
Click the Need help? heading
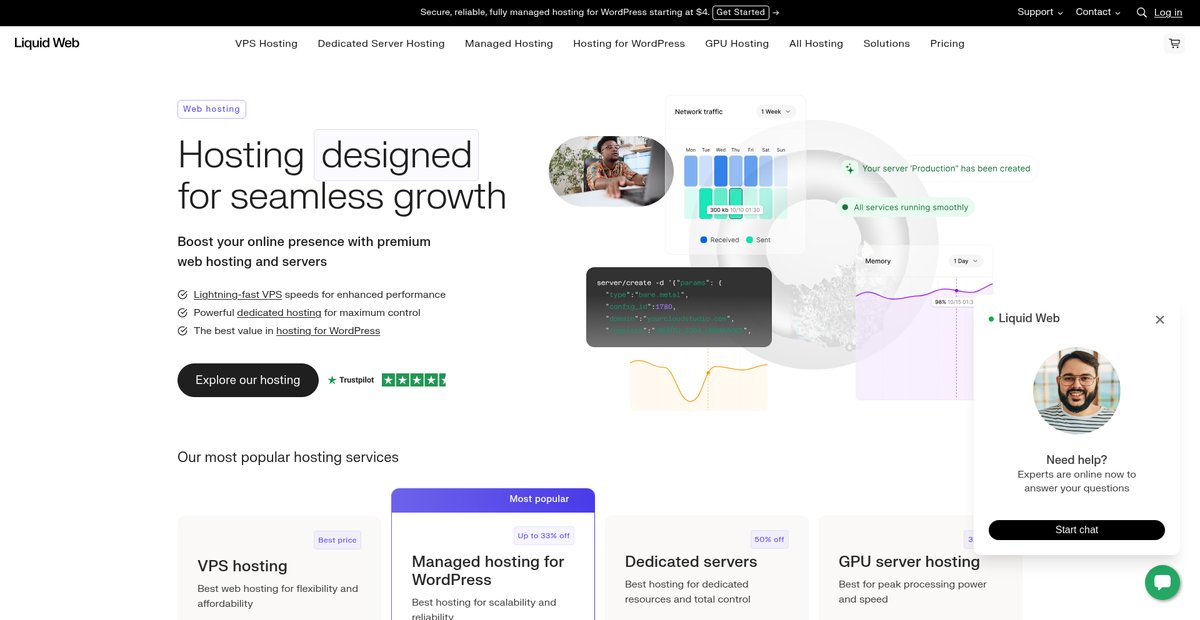(1076, 460)
